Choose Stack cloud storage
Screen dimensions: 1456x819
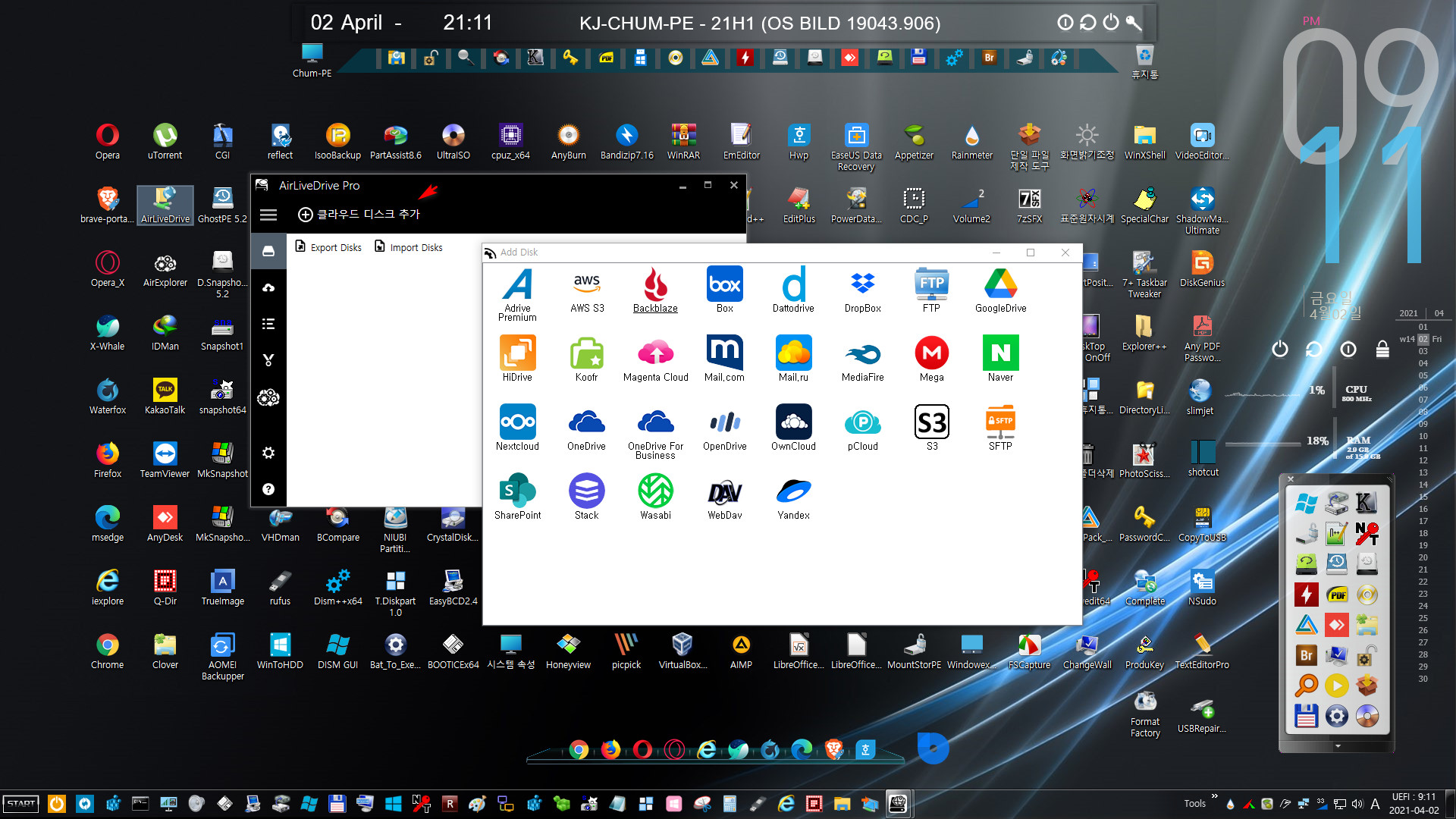587,497
